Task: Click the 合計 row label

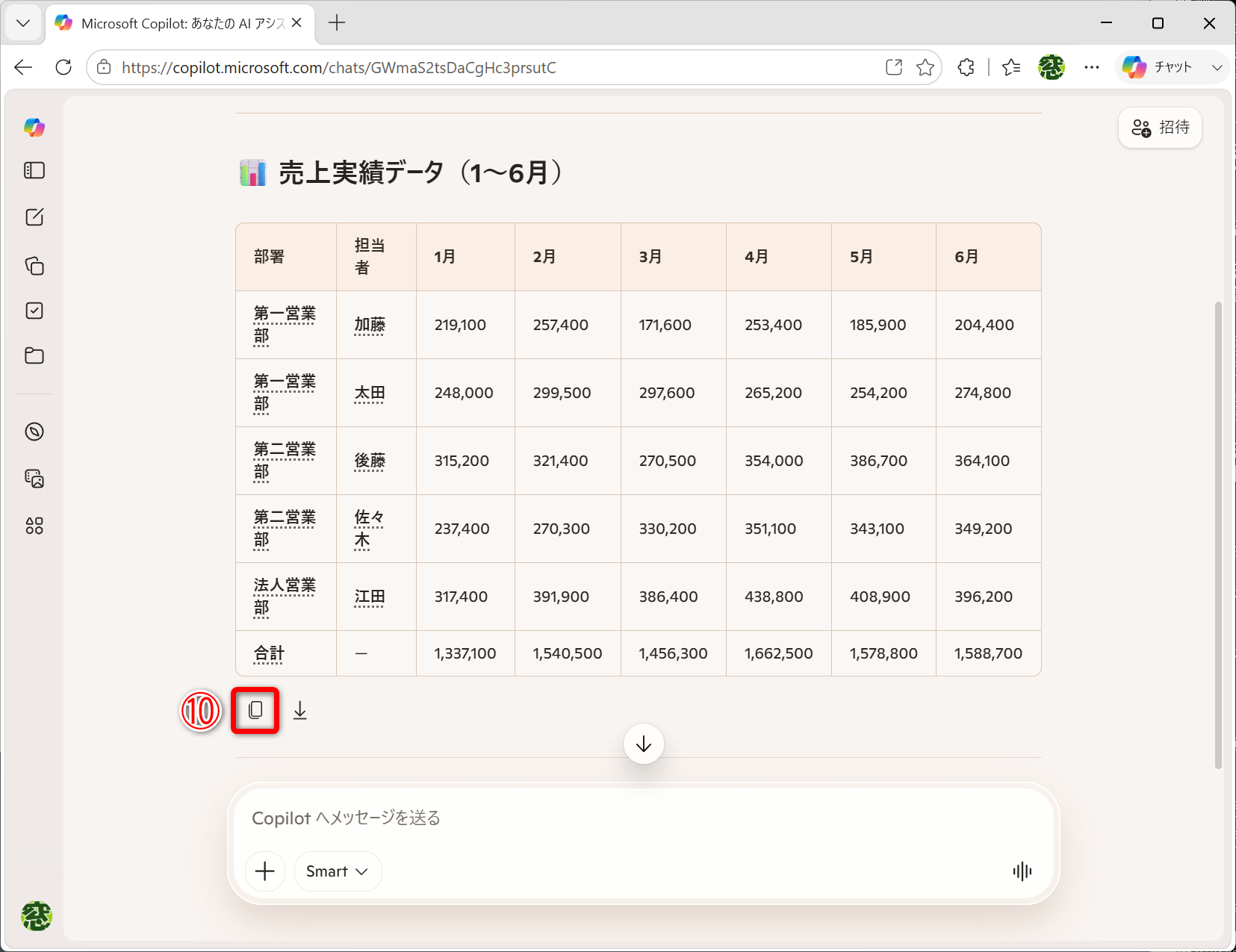Action: click(269, 653)
